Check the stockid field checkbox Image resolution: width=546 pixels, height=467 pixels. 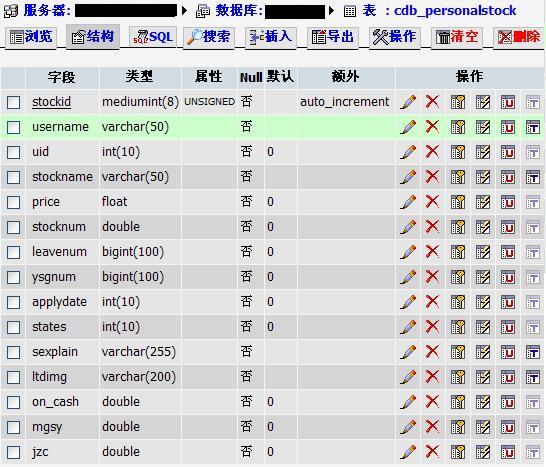click(x=14, y=102)
